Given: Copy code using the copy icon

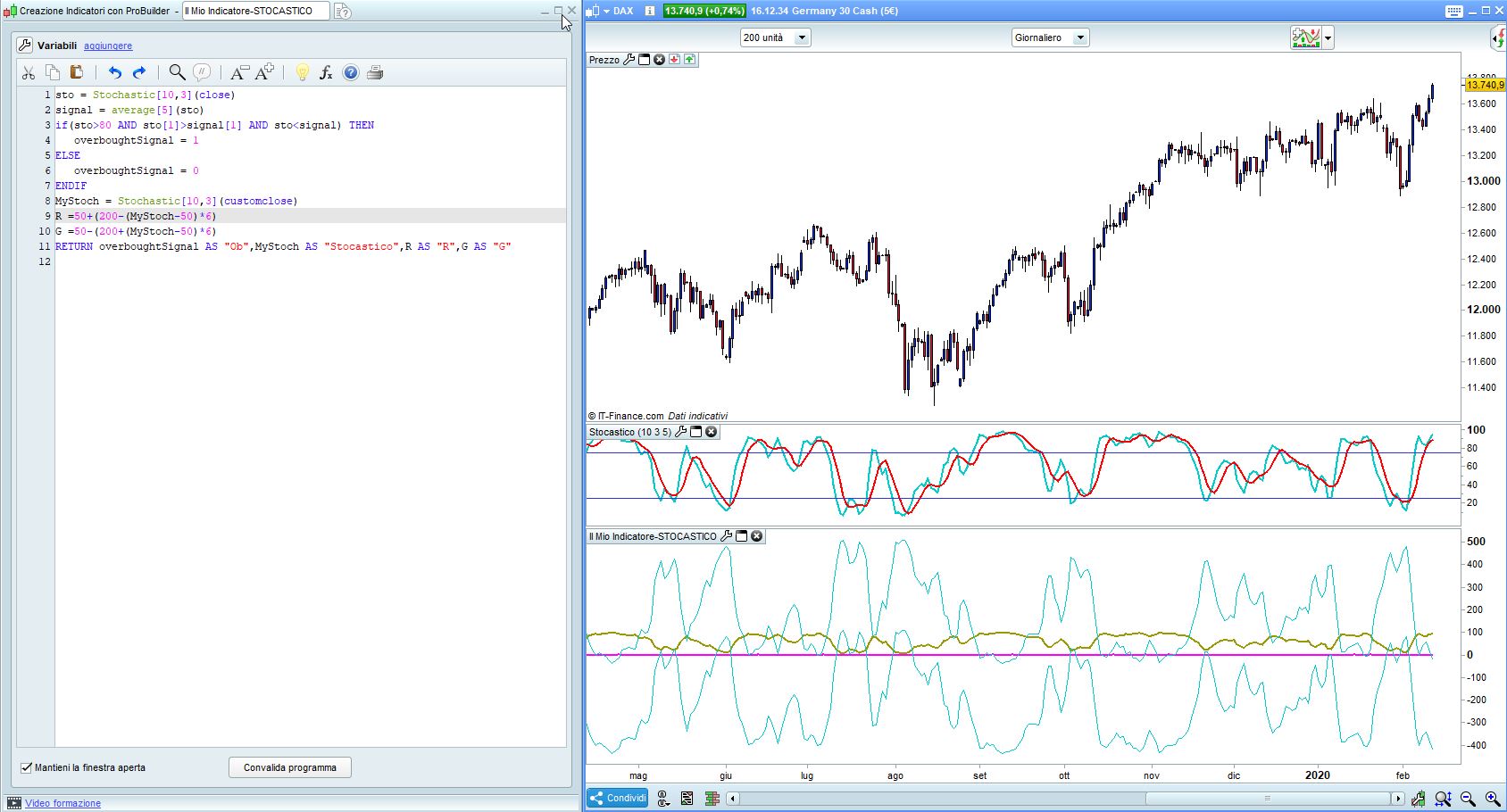Looking at the screenshot, I should pos(53,73).
